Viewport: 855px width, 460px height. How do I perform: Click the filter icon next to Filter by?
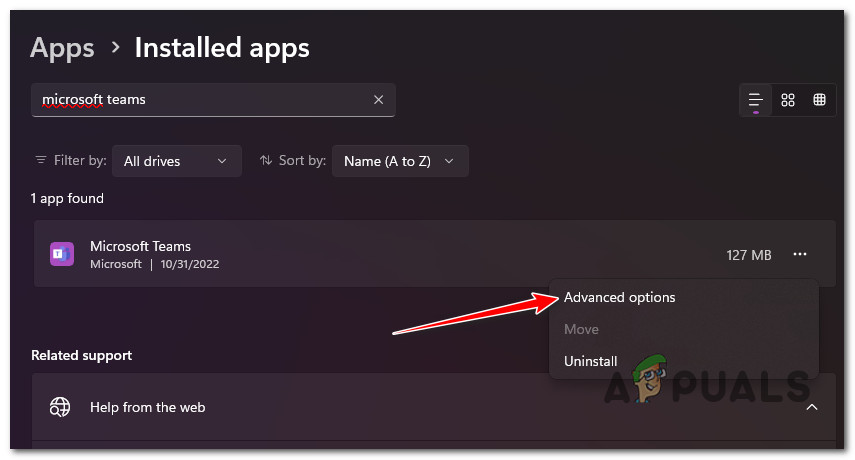40,160
